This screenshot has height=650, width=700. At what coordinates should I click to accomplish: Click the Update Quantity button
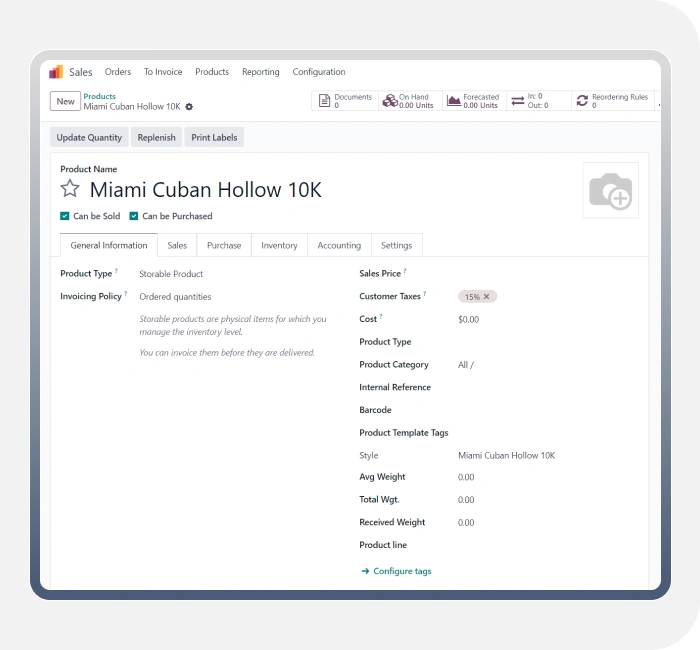[89, 138]
